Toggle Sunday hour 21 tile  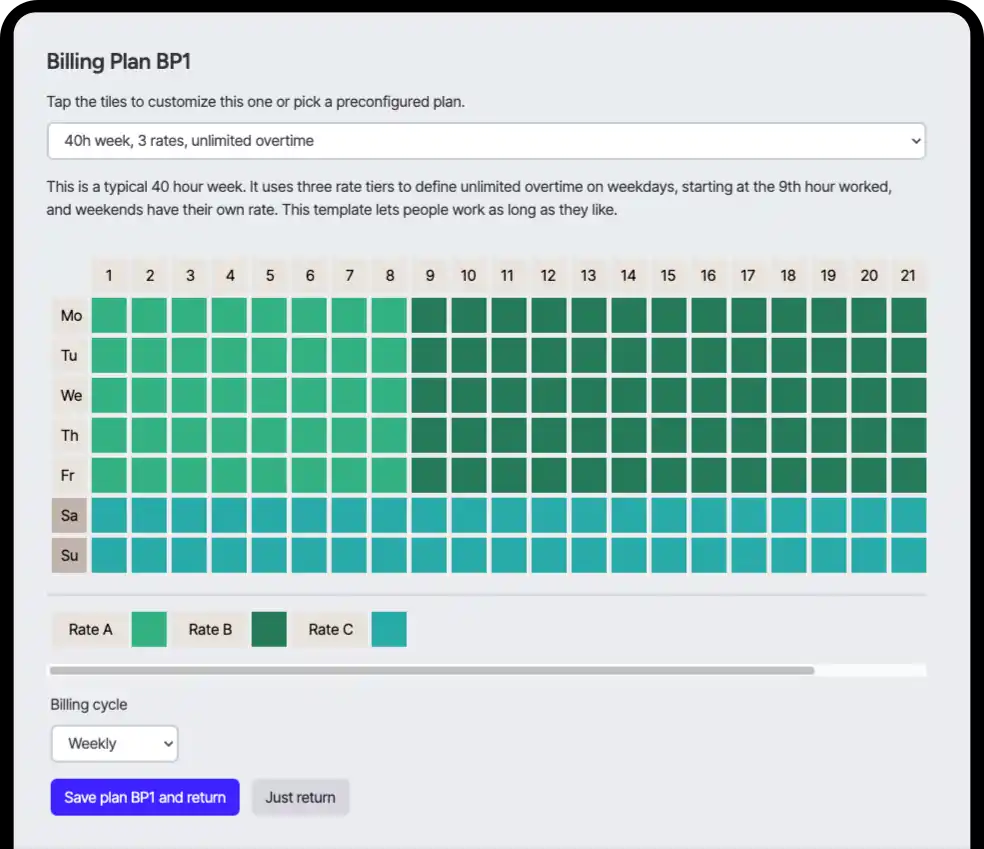point(908,556)
